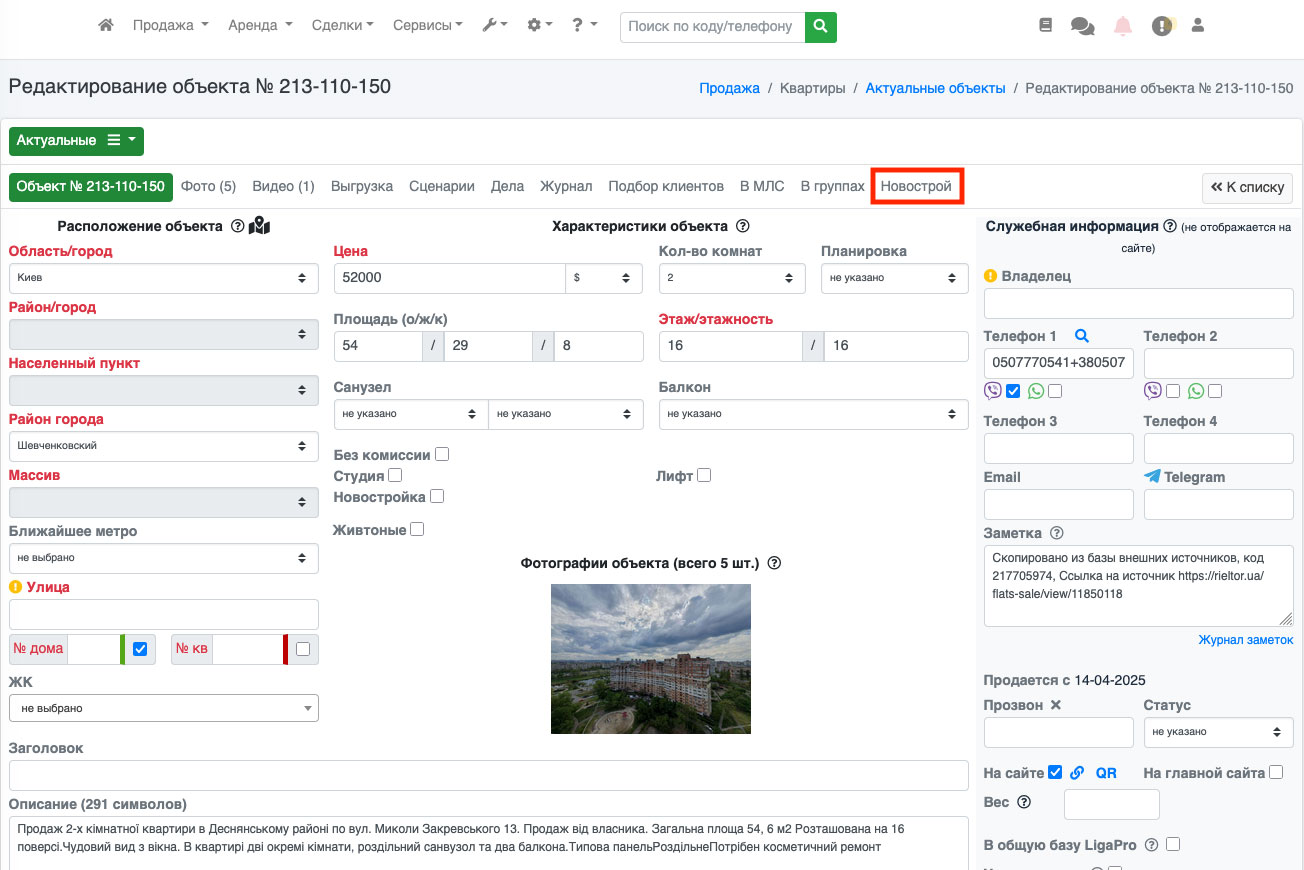Click the user profile icon
This screenshot has width=1304, height=870.
pos(1198,25)
